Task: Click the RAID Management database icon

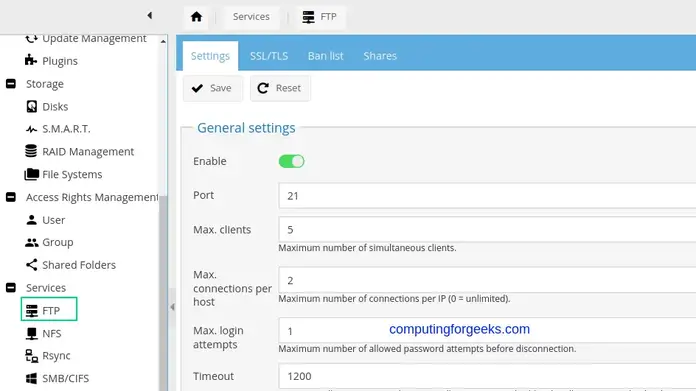Action: point(31,151)
